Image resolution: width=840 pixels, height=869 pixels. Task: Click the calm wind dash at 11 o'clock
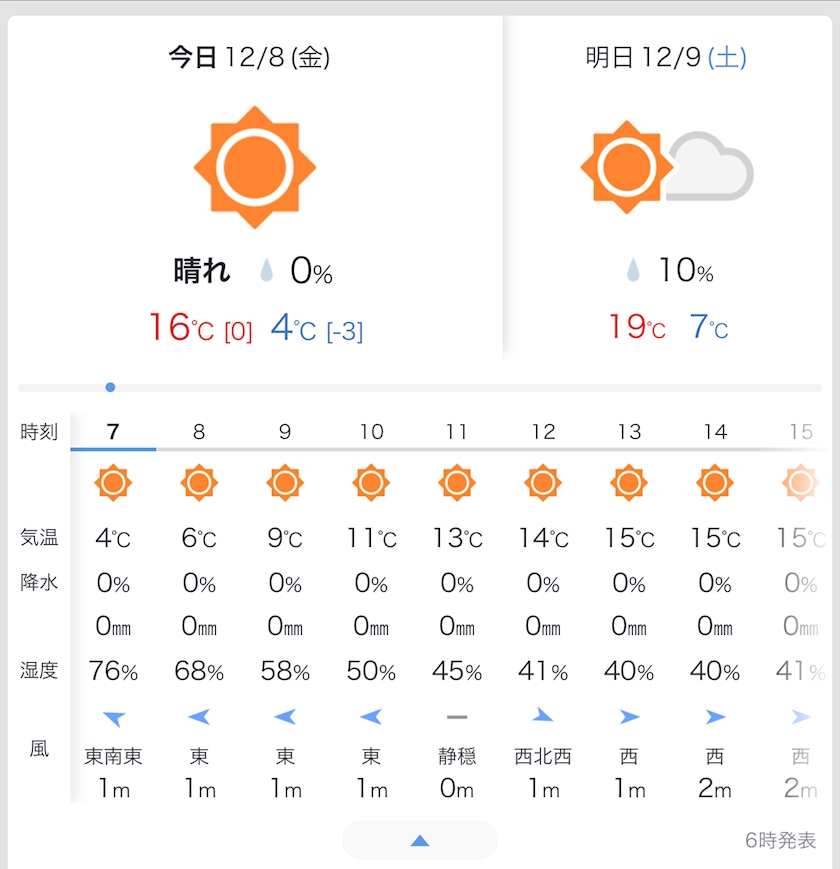point(457,716)
